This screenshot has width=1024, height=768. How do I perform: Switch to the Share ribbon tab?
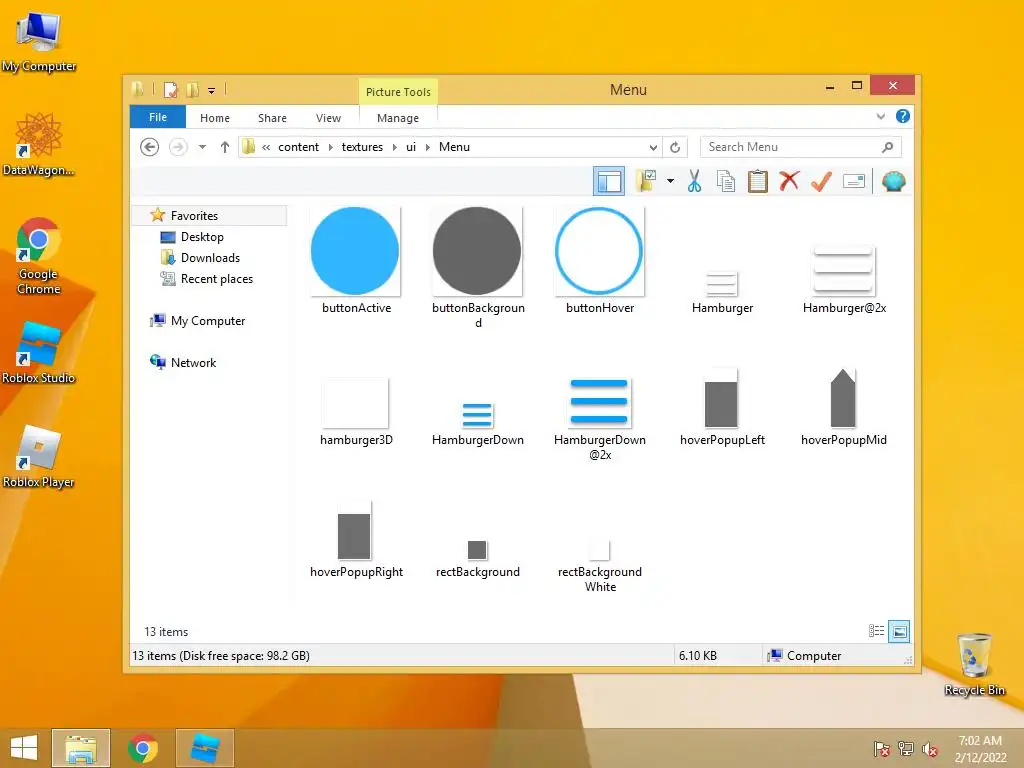(x=272, y=118)
